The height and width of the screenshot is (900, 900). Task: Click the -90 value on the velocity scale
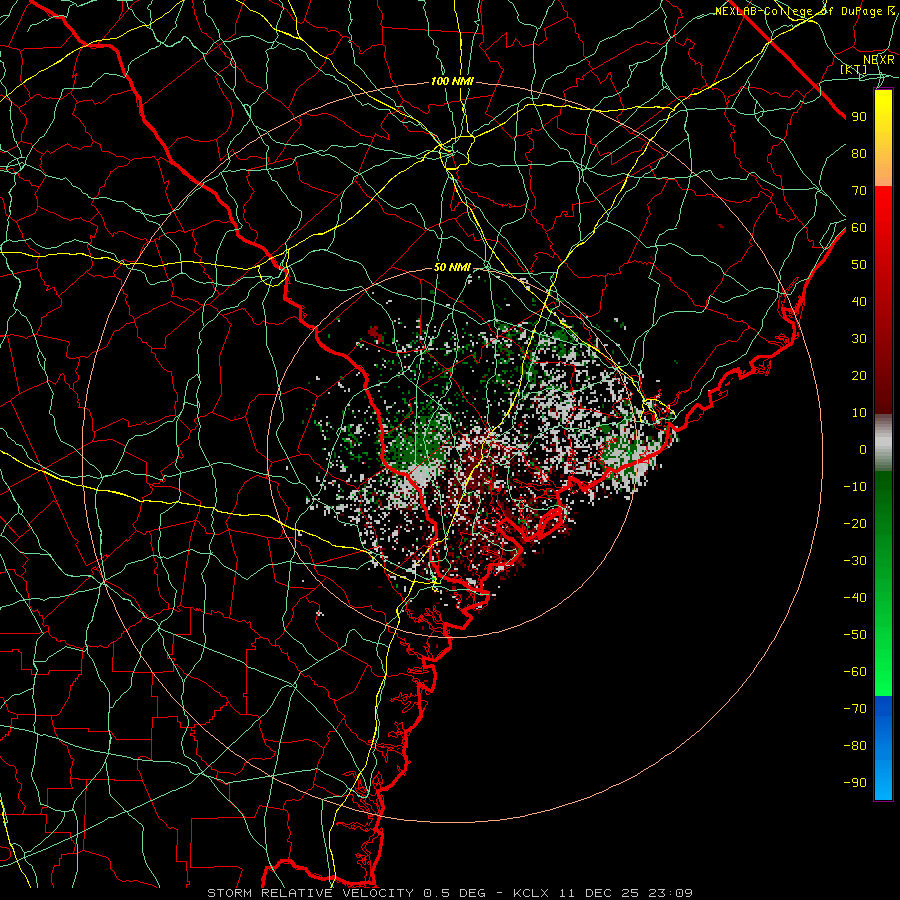pos(855,783)
